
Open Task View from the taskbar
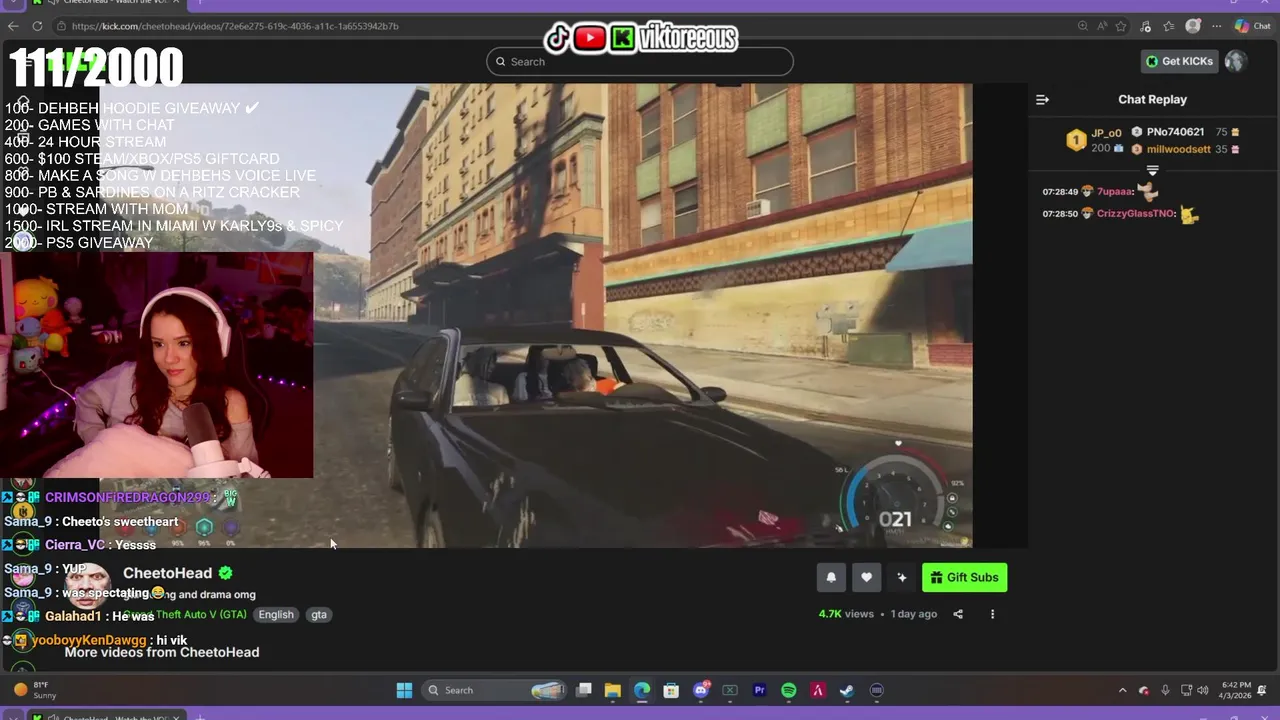point(584,690)
